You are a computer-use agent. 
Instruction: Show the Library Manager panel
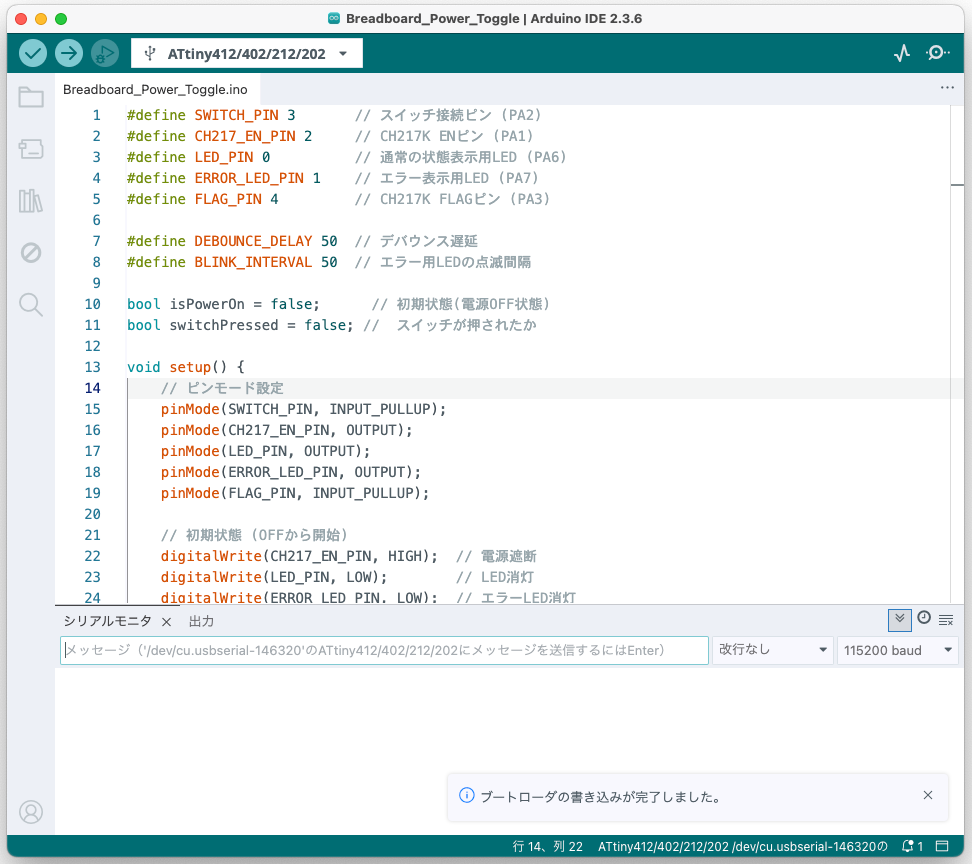tap(31, 201)
